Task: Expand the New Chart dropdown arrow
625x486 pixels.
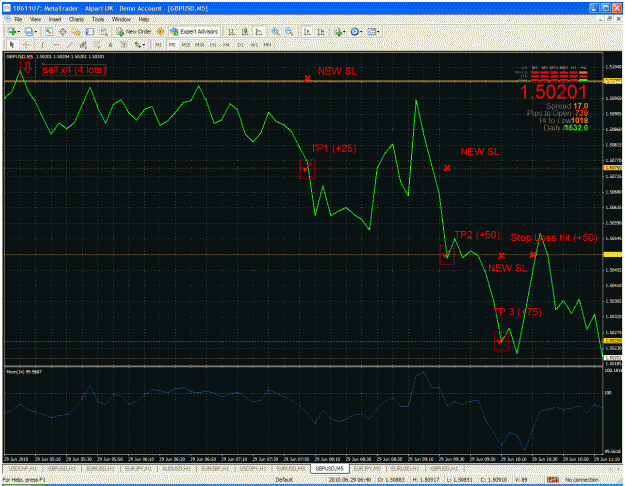Action: 19,32
